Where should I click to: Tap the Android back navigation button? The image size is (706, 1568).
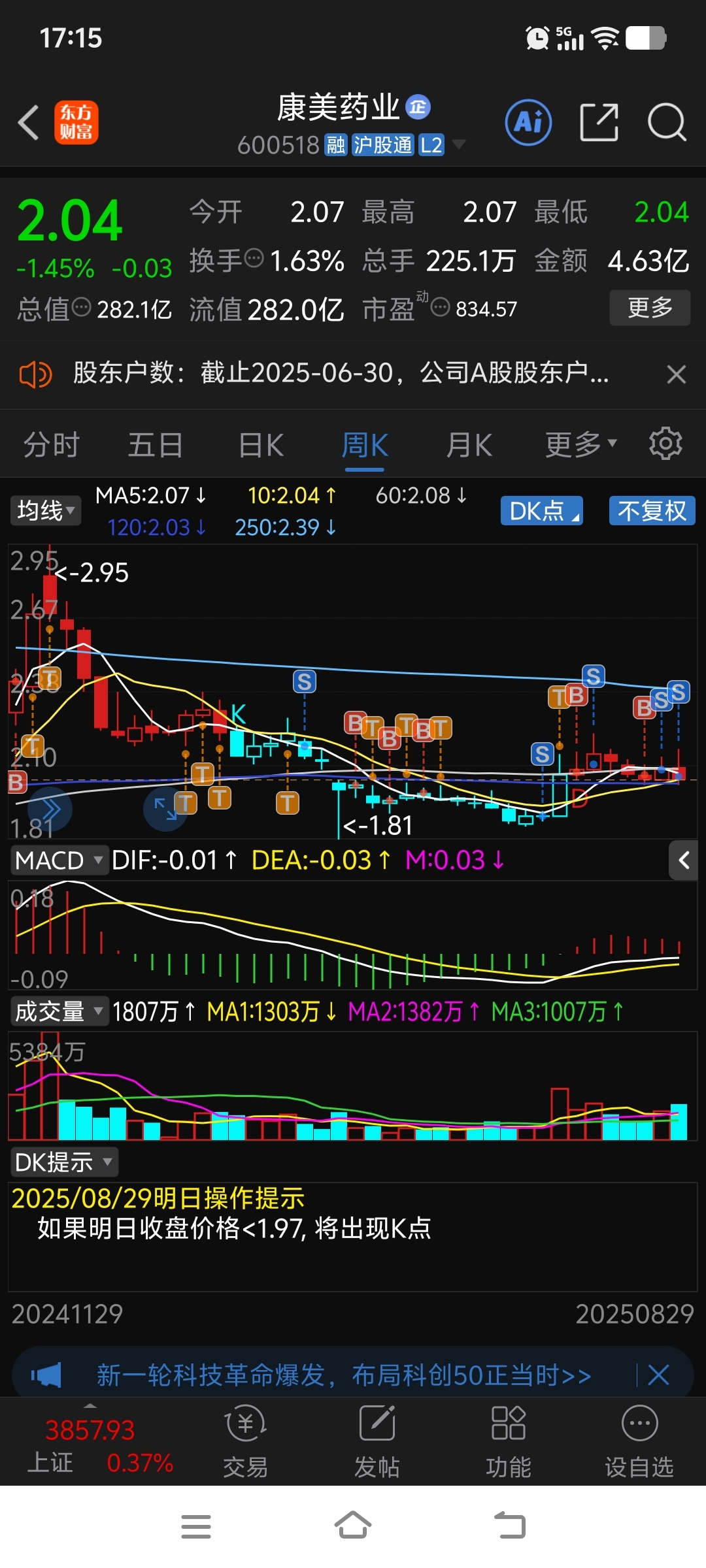tap(510, 1526)
